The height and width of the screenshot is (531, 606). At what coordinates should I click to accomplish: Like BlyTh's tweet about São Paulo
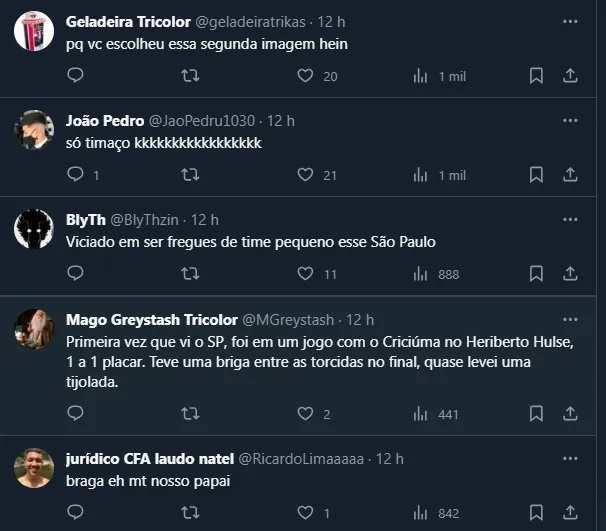(x=306, y=273)
